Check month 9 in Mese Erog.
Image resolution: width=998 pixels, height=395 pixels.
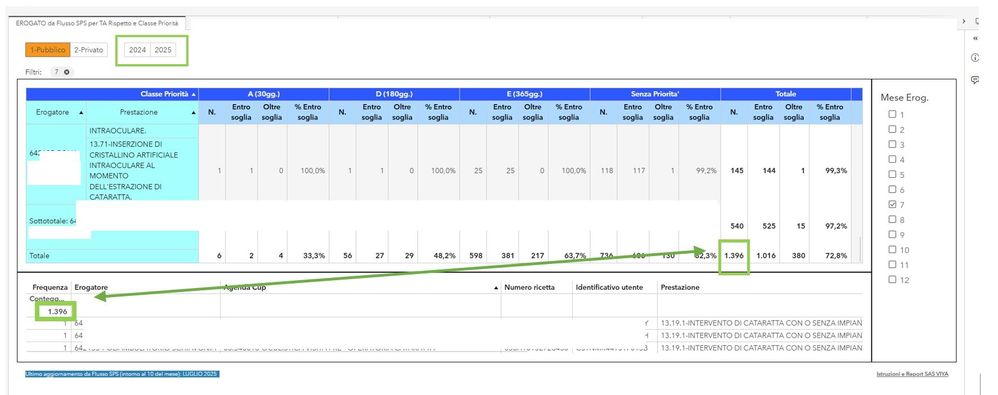(x=892, y=234)
